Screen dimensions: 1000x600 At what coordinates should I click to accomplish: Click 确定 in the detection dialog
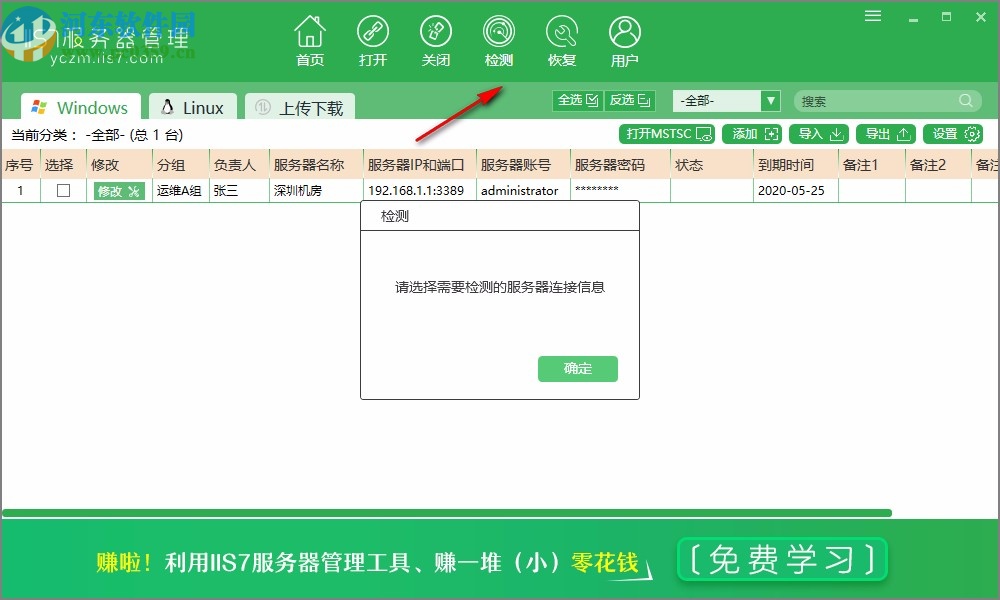coord(578,368)
